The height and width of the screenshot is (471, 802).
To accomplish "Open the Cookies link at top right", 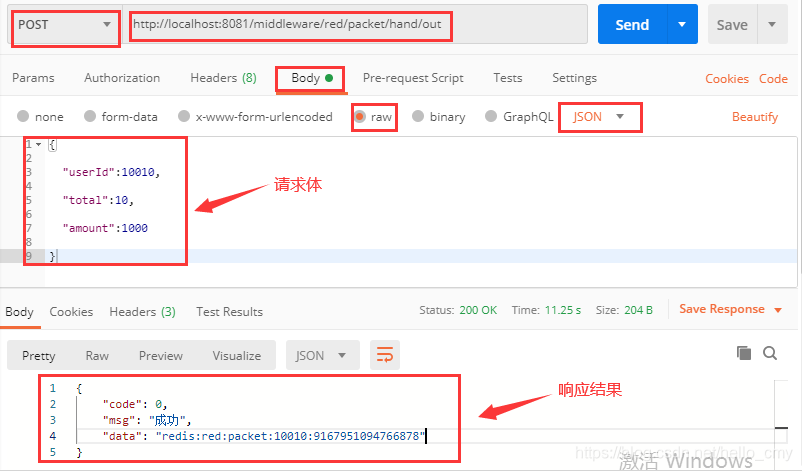I will pos(727,79).
